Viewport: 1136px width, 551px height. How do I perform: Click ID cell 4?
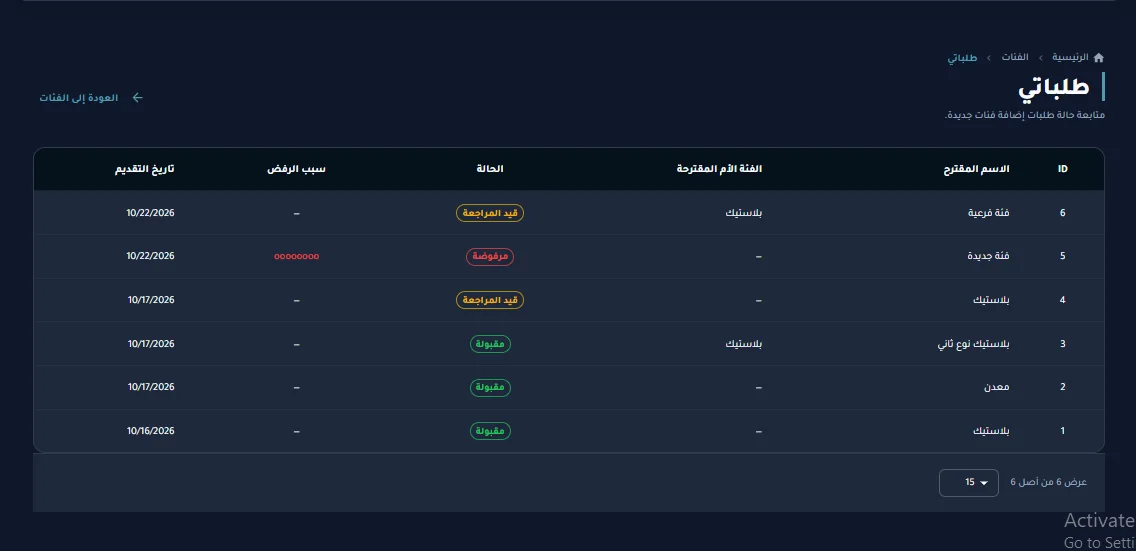click(1063, 300)
